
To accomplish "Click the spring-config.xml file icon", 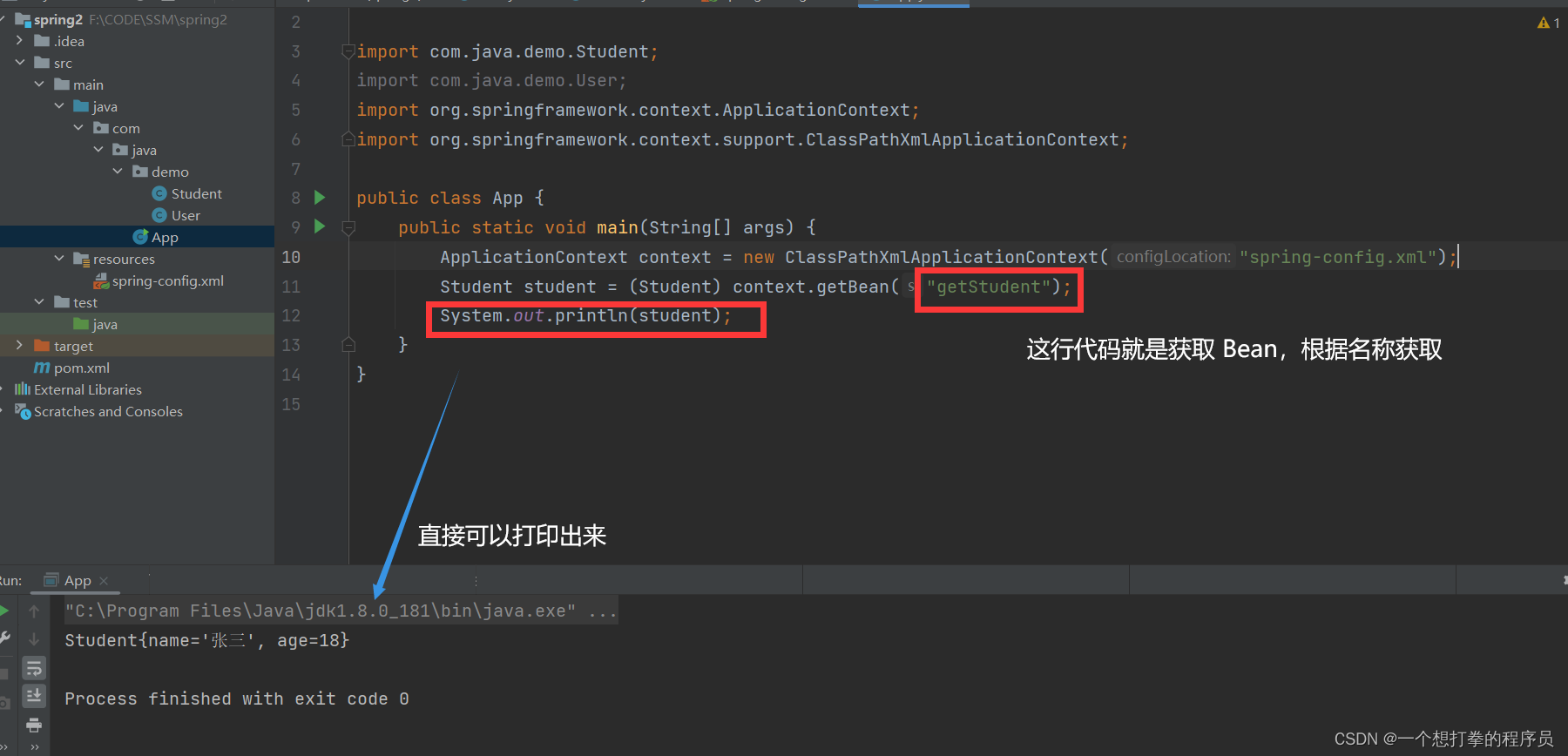I will coord(101,280).
